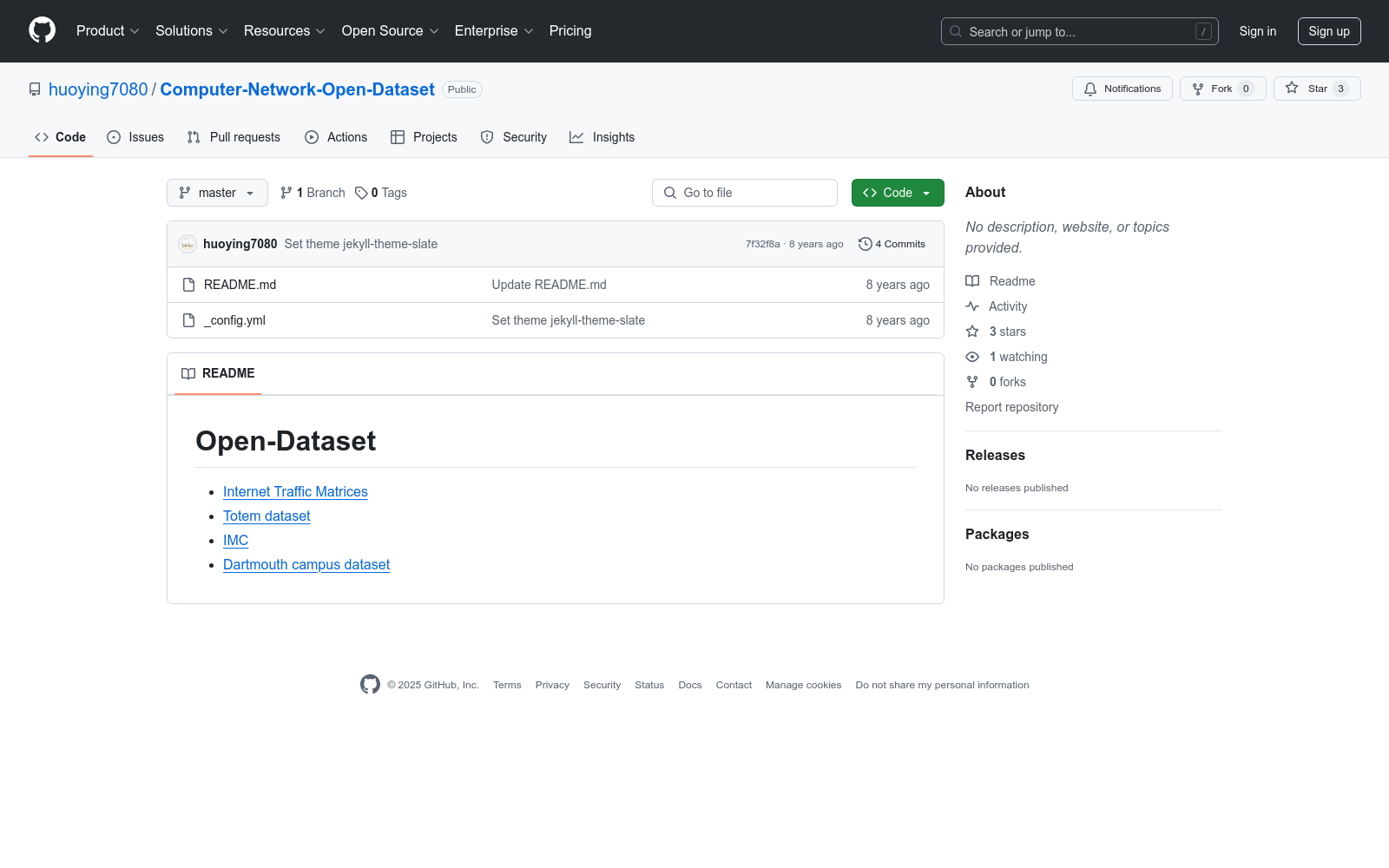Focus the Search or jump to field
Image resolution: width=1389 pixels, height=868 pixels.
click(x=1080, y=31)
